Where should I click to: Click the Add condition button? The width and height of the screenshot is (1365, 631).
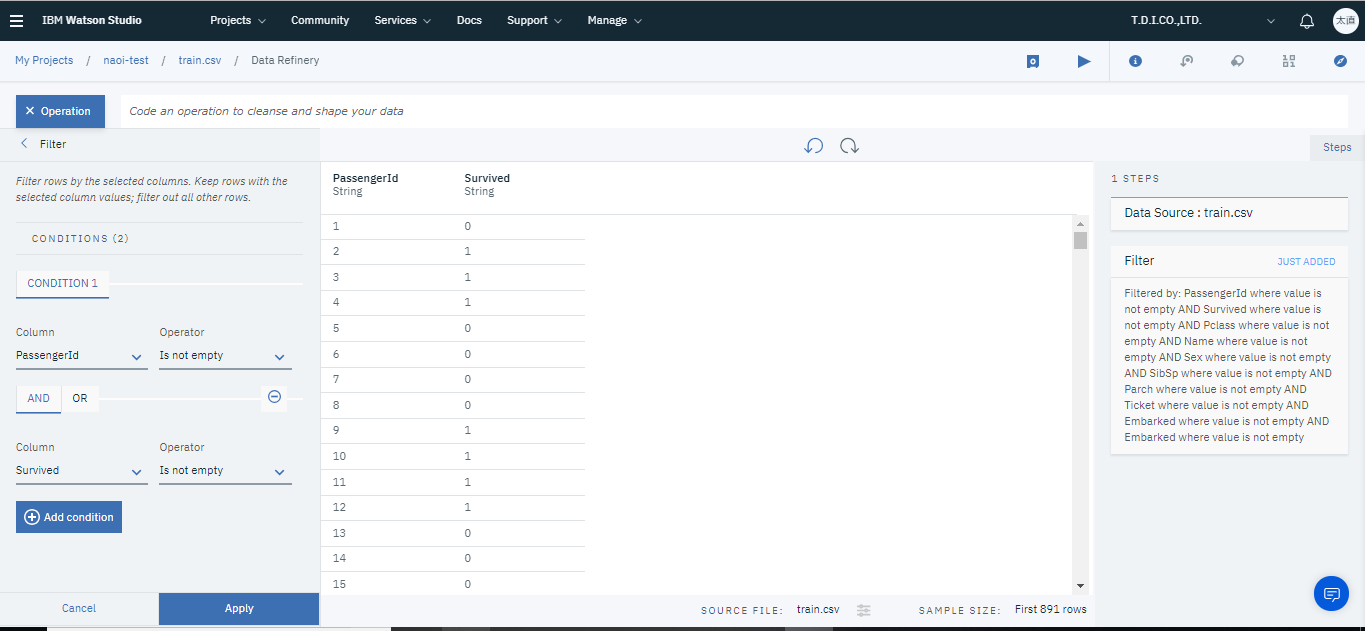[x=69, y=517]
